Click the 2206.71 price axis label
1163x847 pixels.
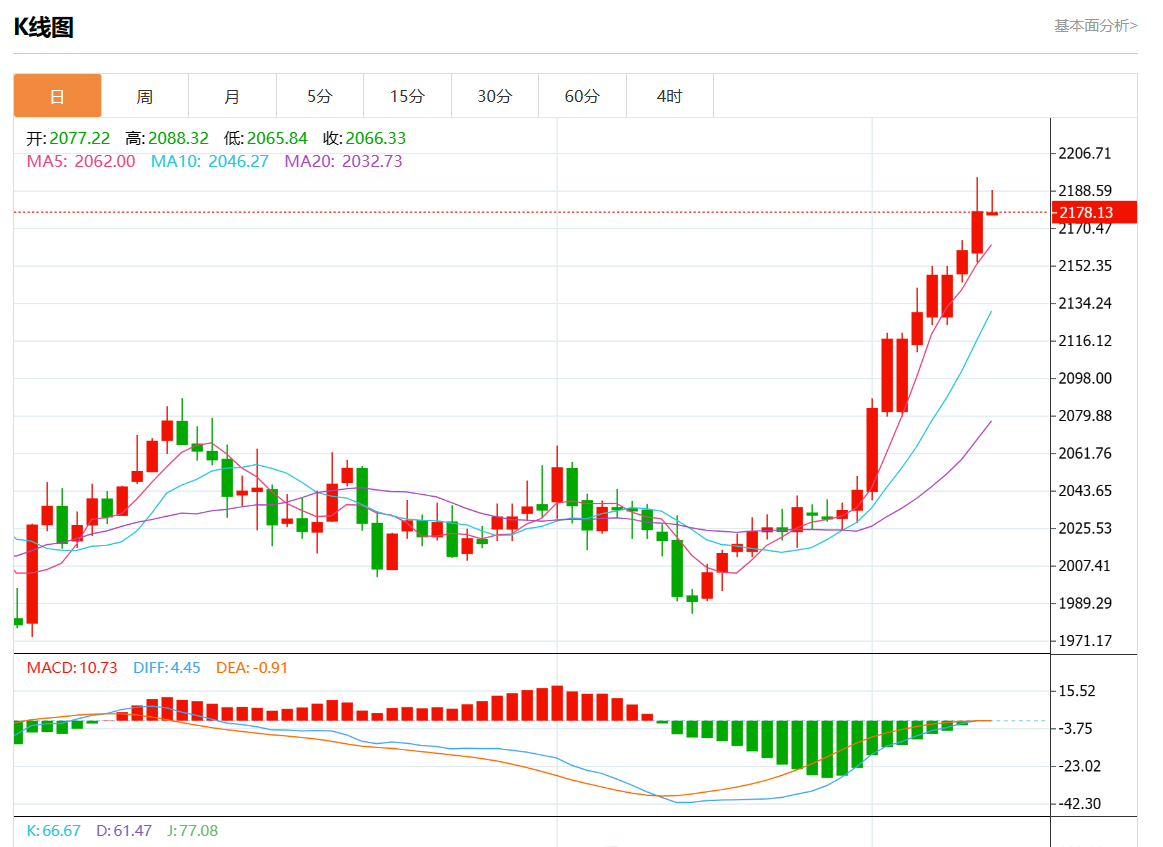[x=1085, y=154]
